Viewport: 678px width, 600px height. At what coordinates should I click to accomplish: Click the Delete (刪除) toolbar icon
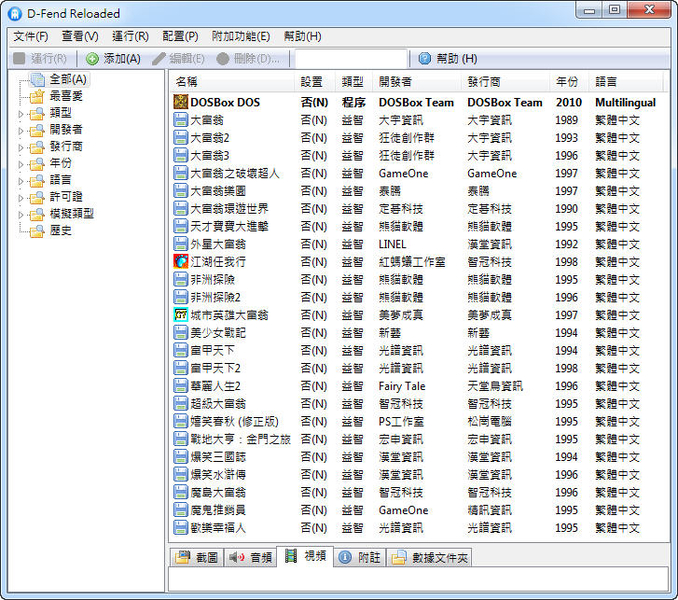tap(223, 58)
